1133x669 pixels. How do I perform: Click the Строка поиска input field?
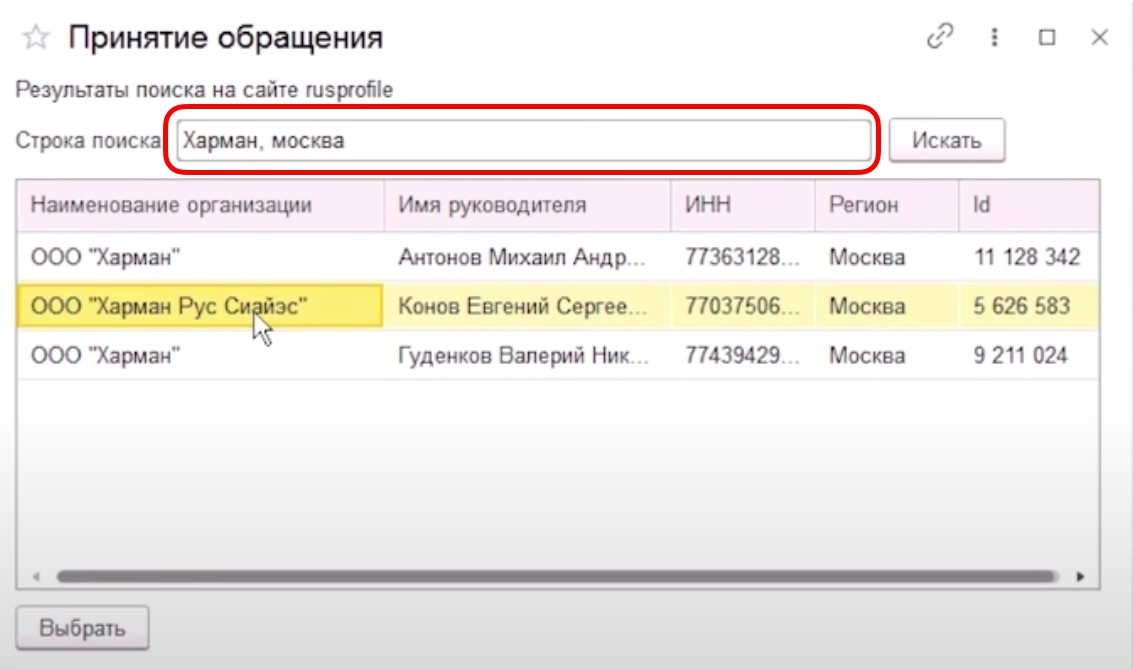(524, 140)
